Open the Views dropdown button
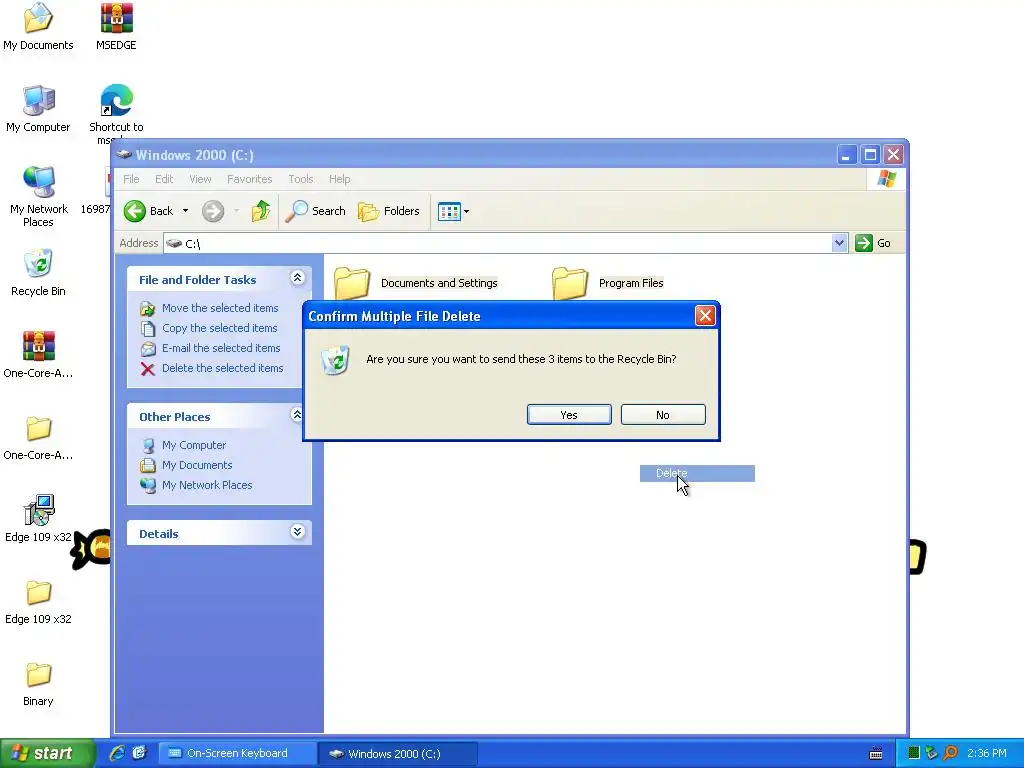The width and height of the screenshot is (1024, 768). pos(453,211)
